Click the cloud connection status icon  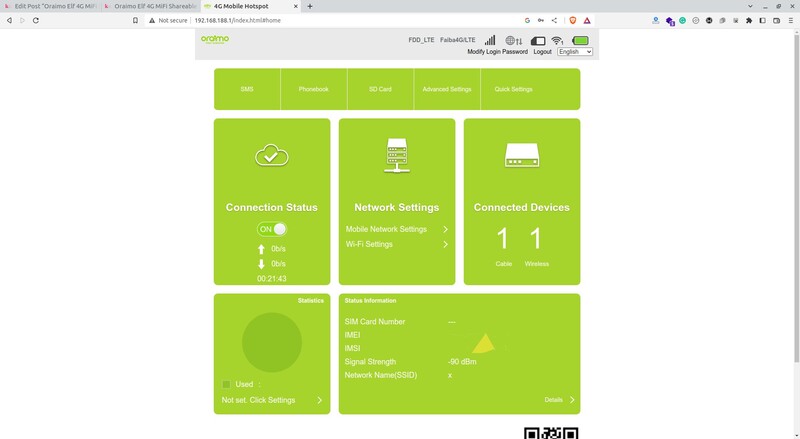[272, 155]
